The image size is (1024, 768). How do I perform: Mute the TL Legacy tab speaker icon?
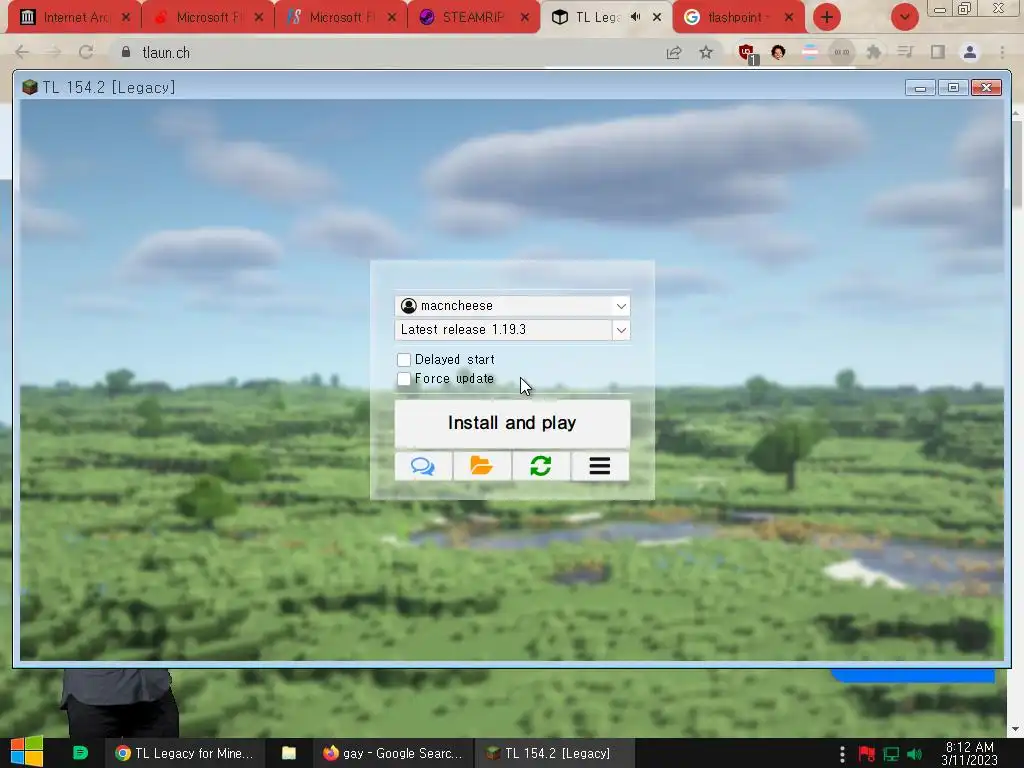[636, 17]
